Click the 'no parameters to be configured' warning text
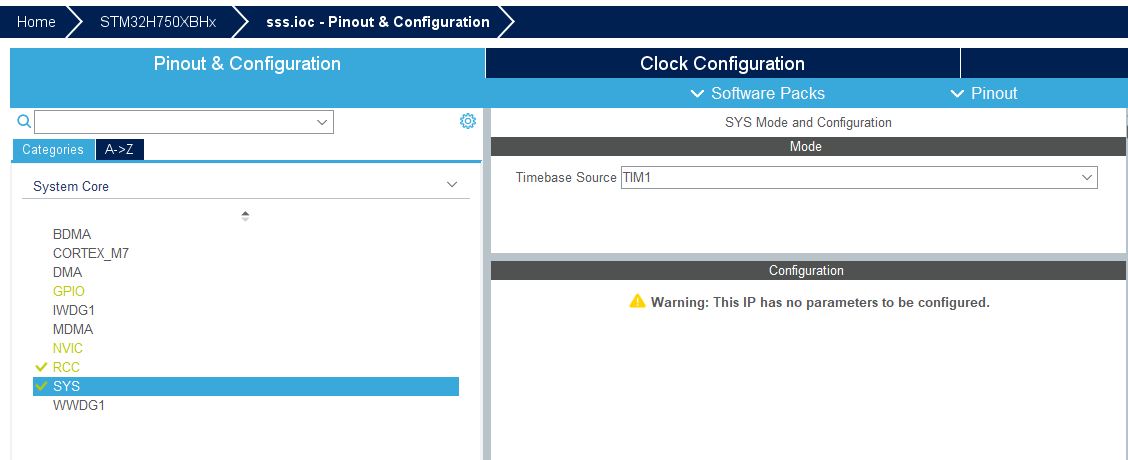Image resolution: width=1128 pixels, height=460 pixels. tap(820, 302)
